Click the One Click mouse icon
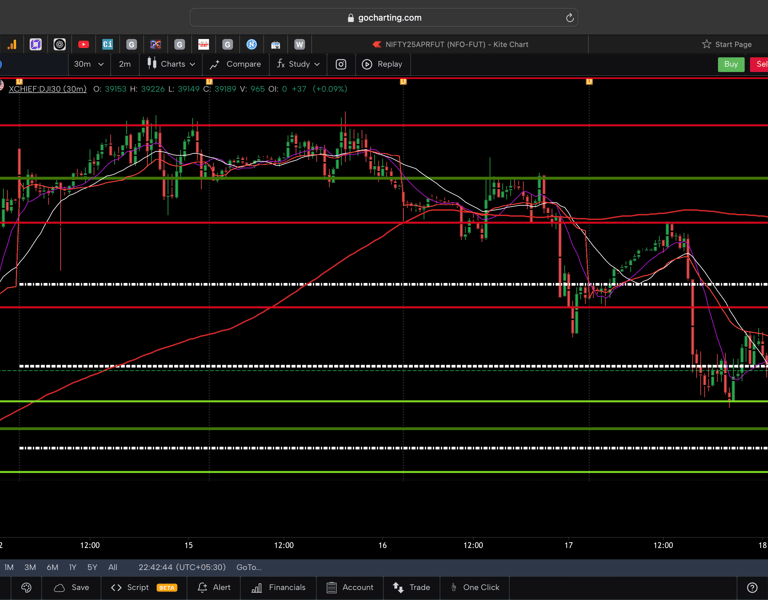The height and width of the screenshot is (600, 768). coord(454,587)
